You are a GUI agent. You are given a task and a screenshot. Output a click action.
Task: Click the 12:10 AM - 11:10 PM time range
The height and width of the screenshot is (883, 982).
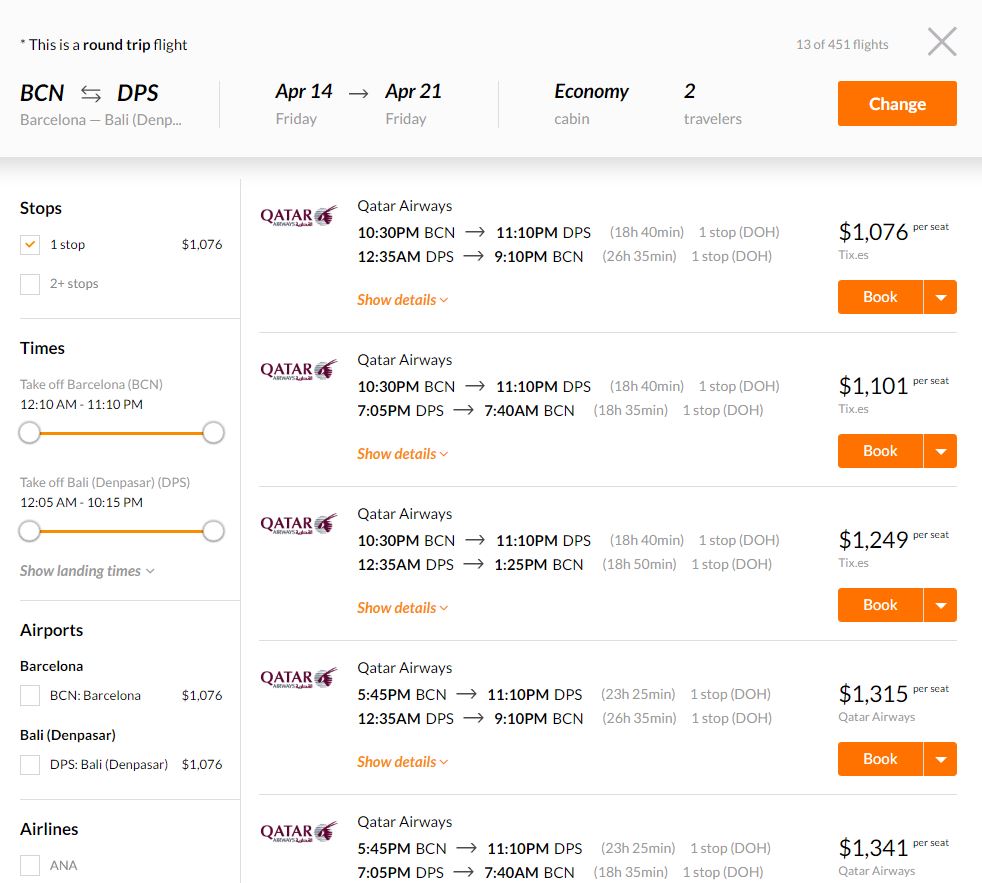click(x=81, y=405)
